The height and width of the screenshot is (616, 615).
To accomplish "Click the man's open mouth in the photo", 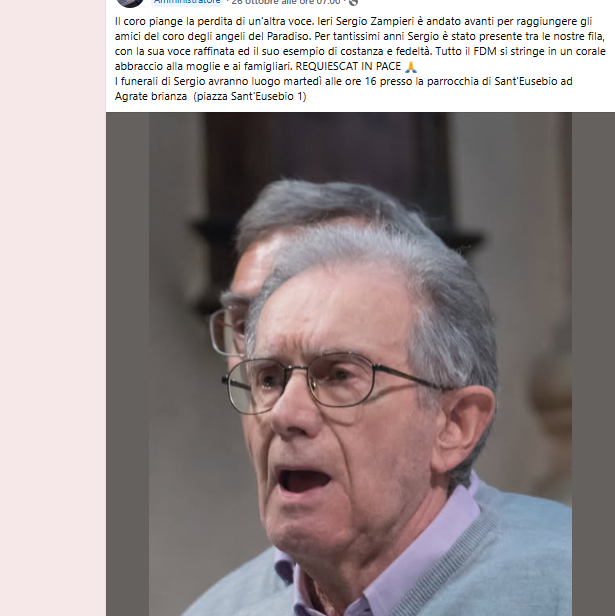I will click(304, 480).
